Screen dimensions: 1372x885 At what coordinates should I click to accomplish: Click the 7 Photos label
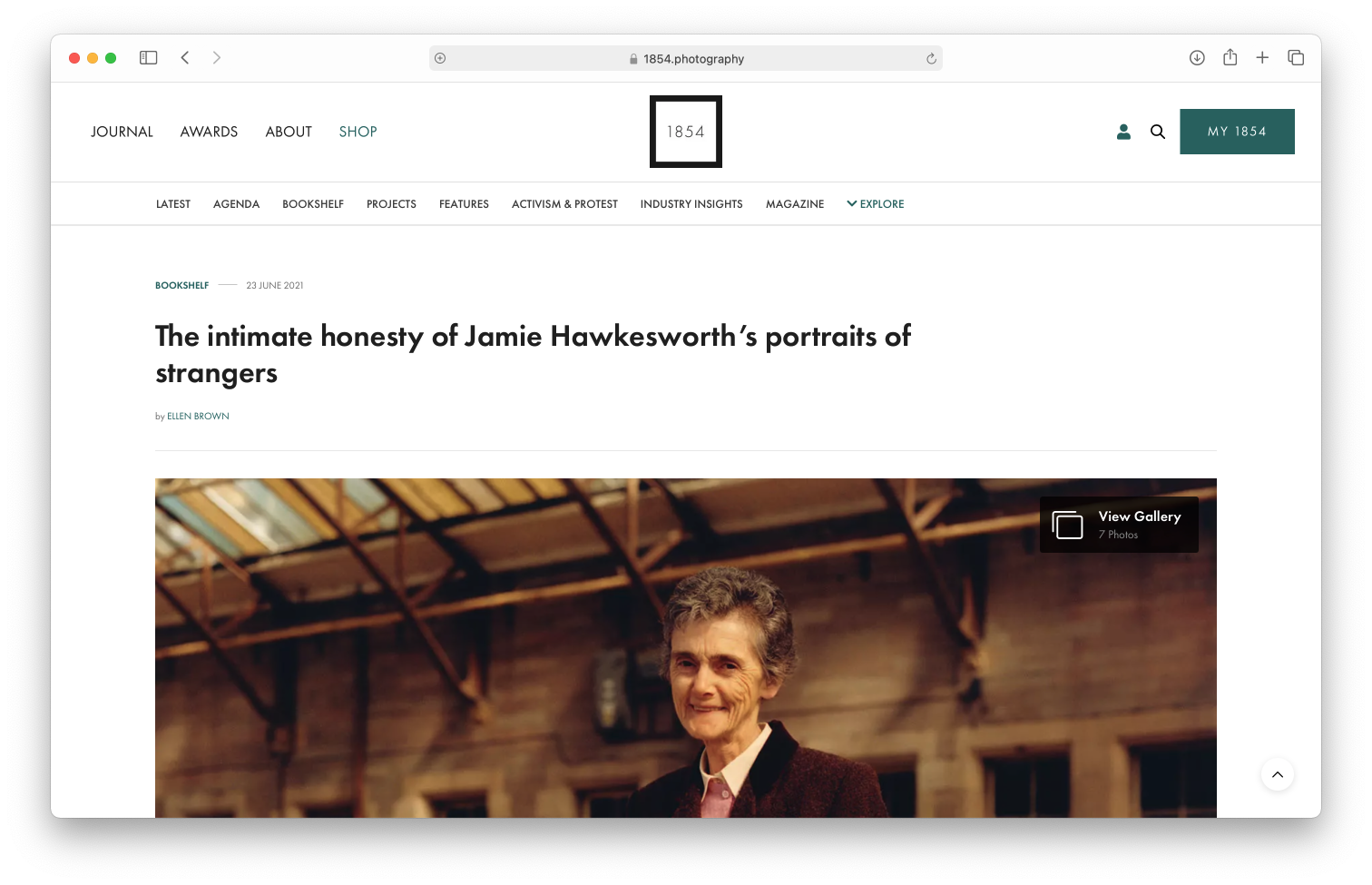point(1118,535)
